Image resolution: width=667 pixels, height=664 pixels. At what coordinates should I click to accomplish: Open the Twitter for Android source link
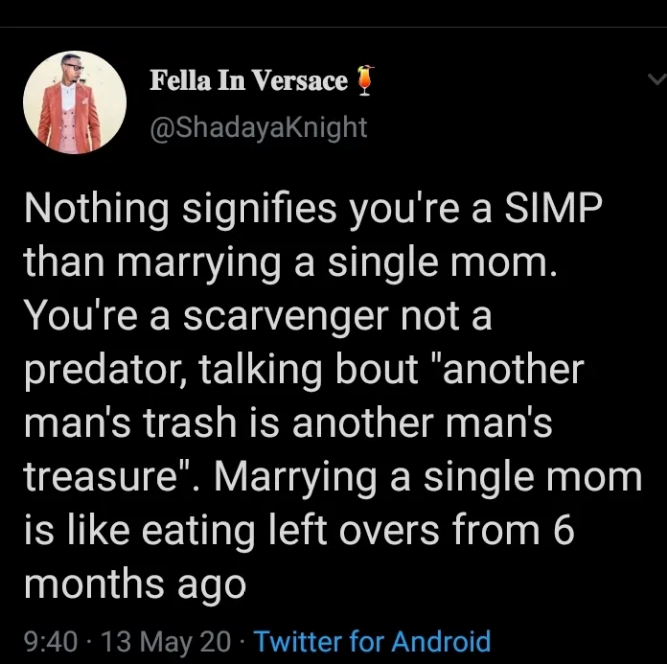pos(372,641)
